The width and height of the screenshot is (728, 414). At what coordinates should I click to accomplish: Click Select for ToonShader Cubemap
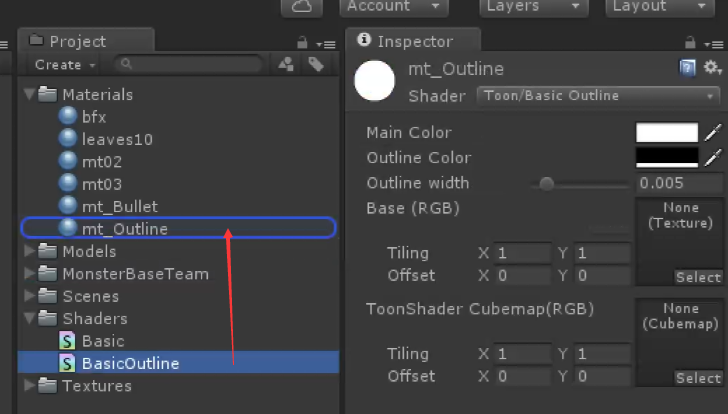[698, 378]
